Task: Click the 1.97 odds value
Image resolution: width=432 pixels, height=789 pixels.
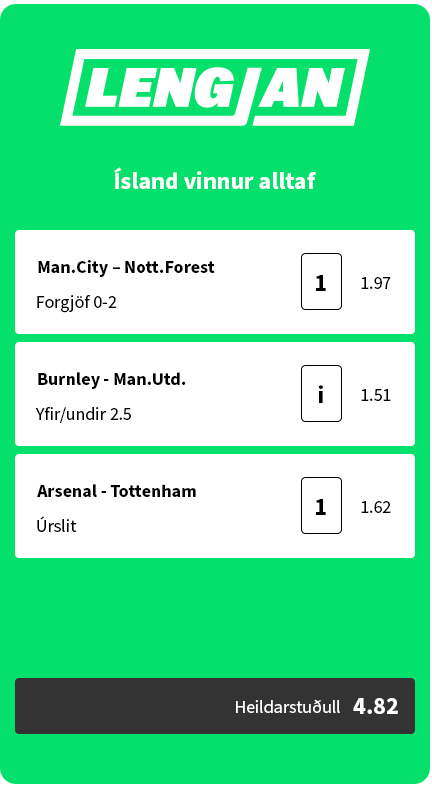Action: pos(376,283)
